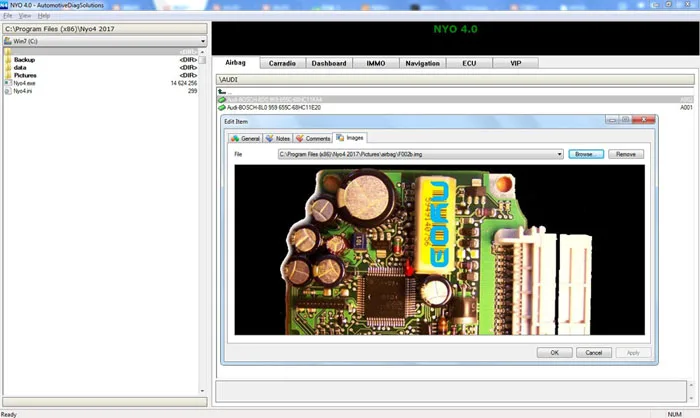700x418 pixels.
Task: Expand the image File path dropdown arrow
Action: point(559,154)
